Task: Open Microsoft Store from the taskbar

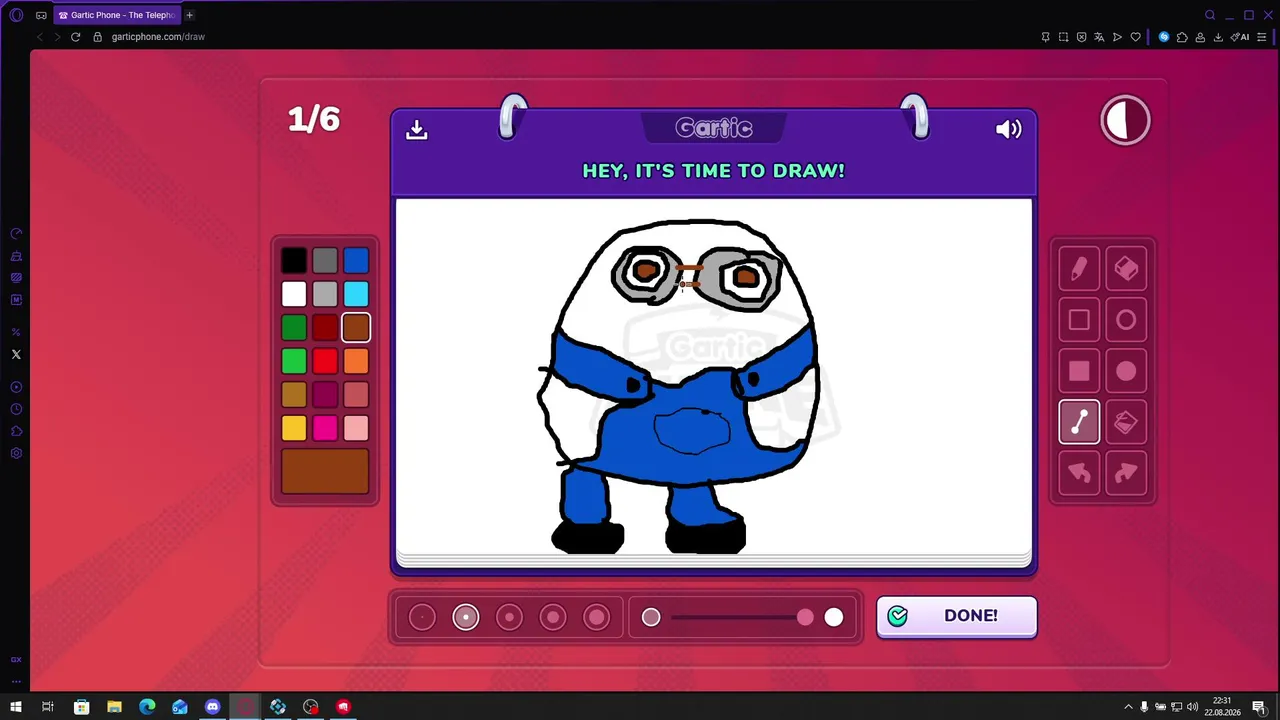Action: 82,707
